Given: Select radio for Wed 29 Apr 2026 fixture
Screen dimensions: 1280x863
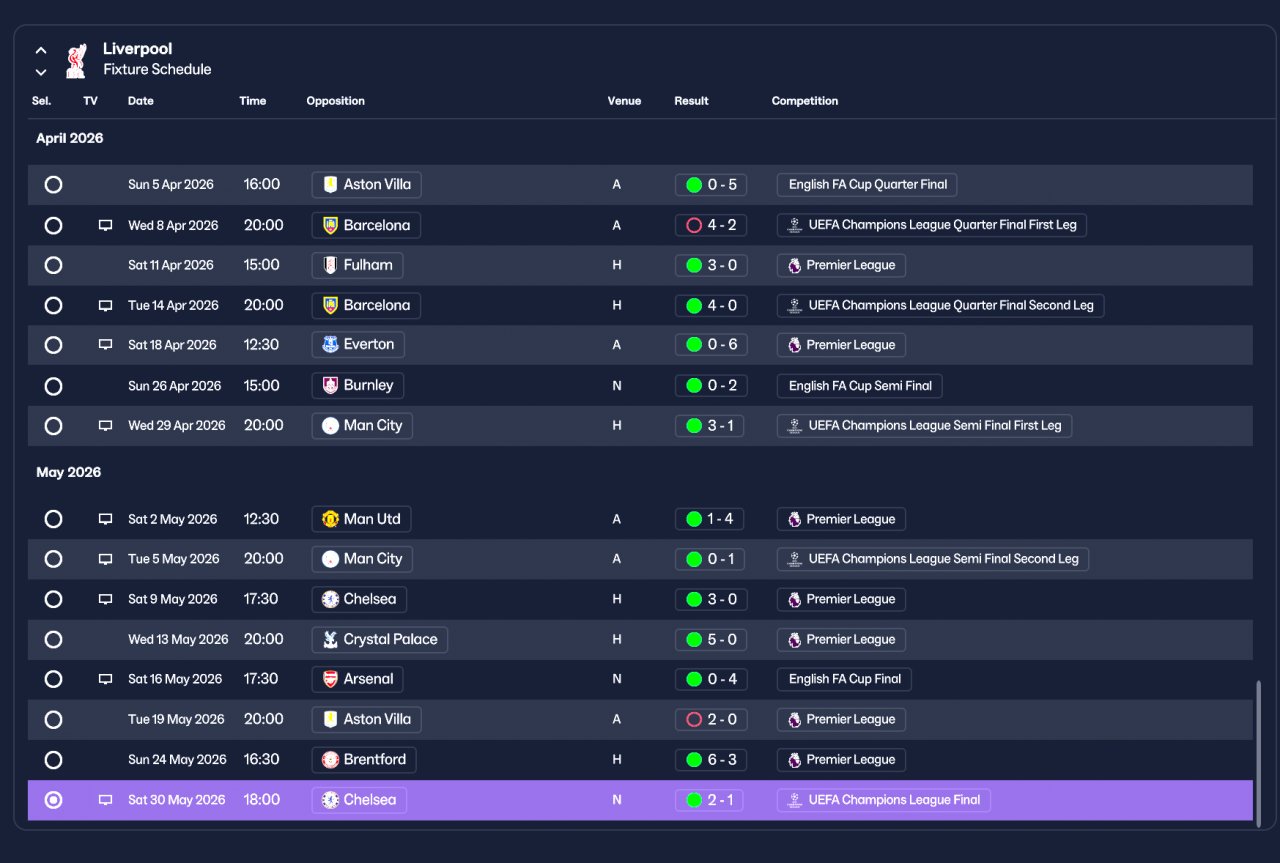Looking at the screenshot, I should pyautogui.click(x=53, y=426).
